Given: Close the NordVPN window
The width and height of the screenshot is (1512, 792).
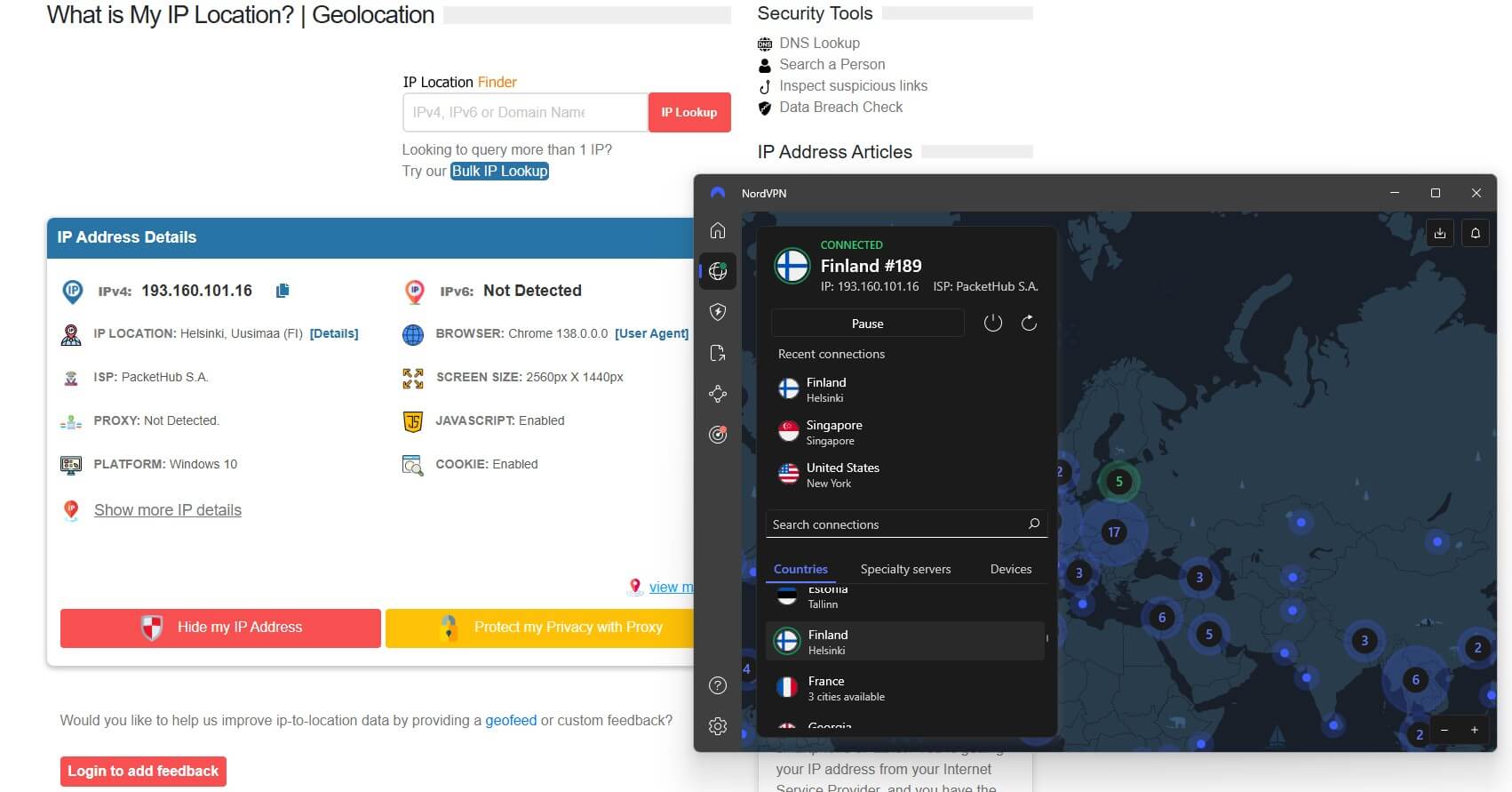Looking at the screenshot, I should click(1476, 193).
